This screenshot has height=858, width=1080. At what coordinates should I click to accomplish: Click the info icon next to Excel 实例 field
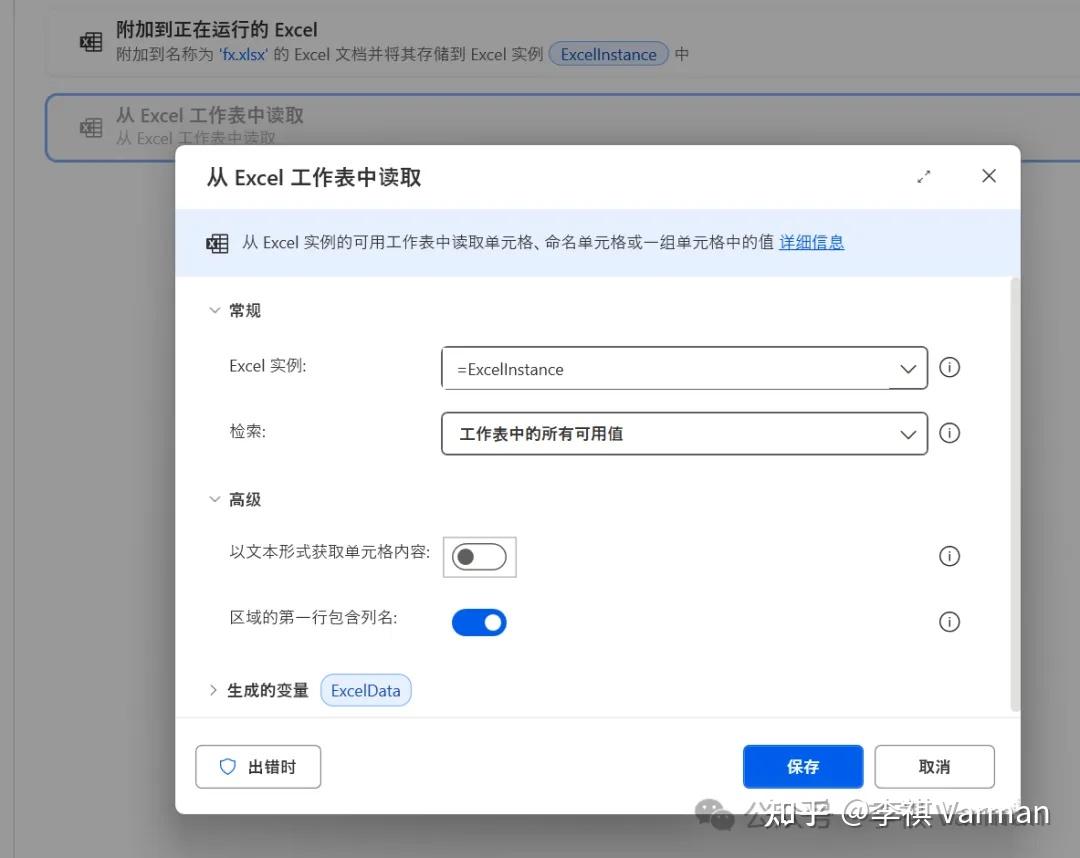pyautogui.click(x=949, y=367)
